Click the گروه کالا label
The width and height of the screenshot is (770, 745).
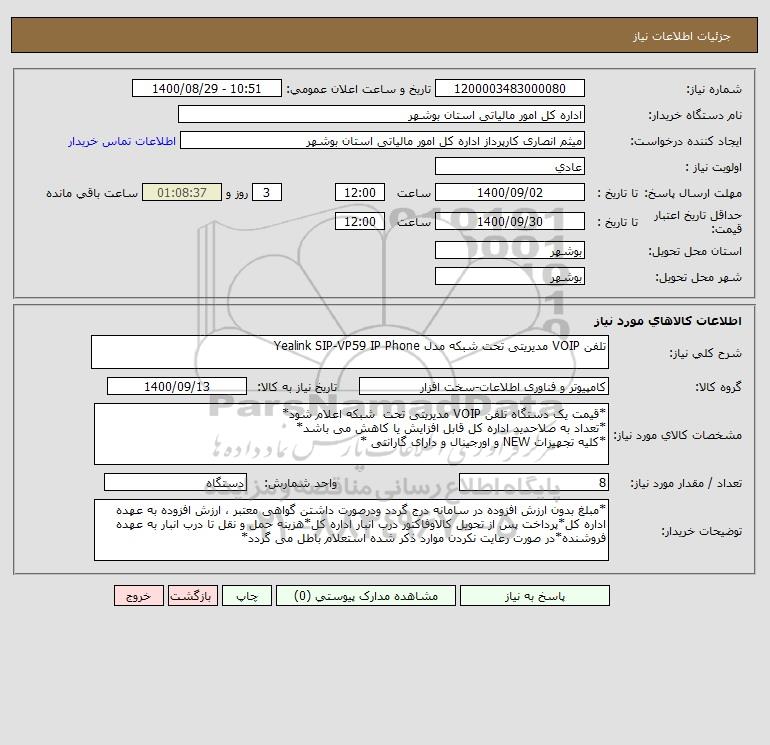(x=718, y=387)
